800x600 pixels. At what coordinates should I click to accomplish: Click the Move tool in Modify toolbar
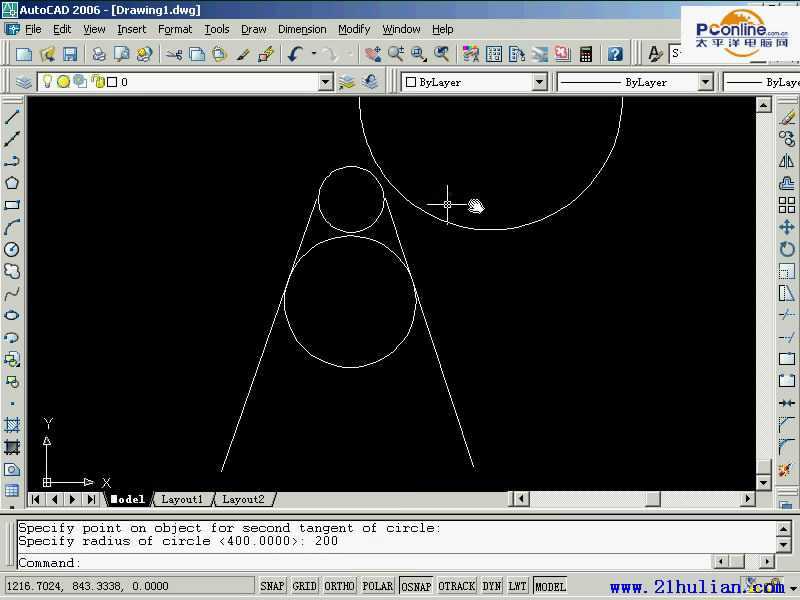coord(787,227)
